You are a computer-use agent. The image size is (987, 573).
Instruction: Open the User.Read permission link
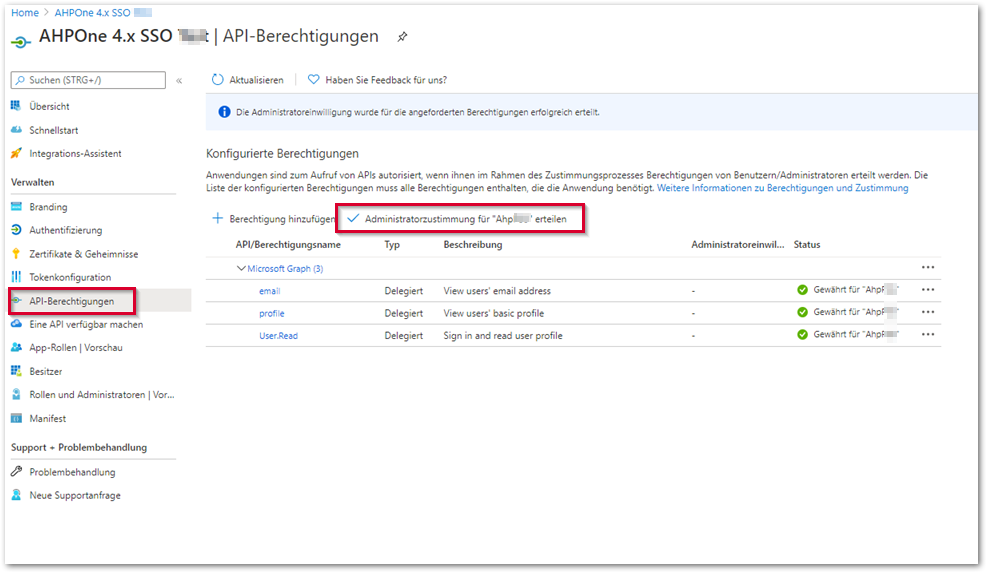coord(278,336)
